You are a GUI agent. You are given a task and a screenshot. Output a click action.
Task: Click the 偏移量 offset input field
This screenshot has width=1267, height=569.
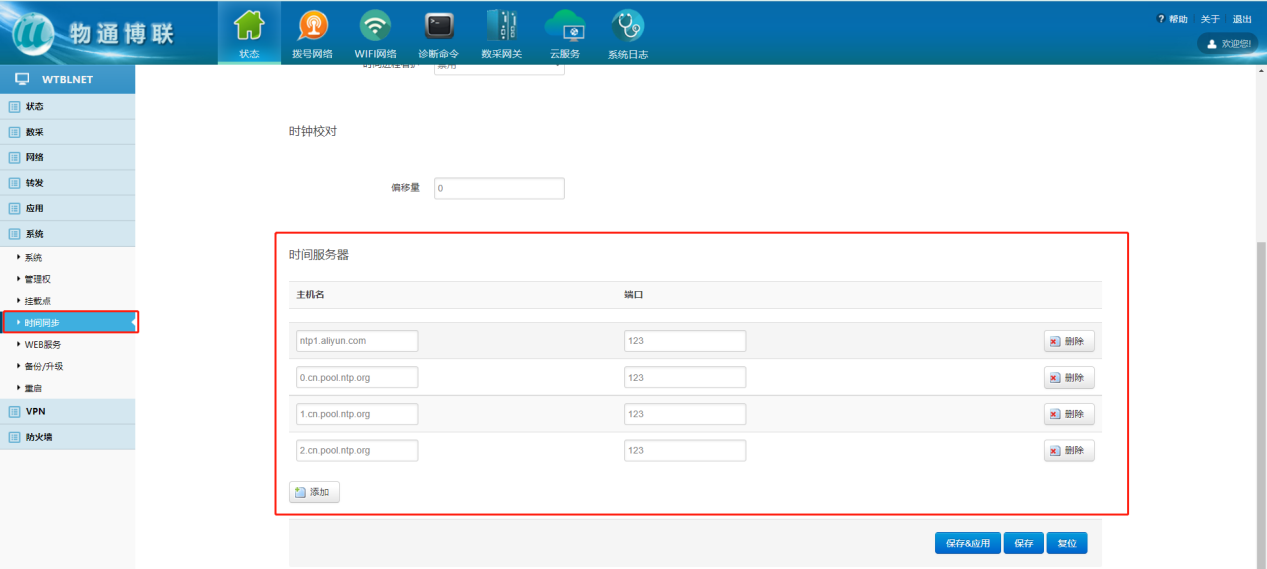499,188
